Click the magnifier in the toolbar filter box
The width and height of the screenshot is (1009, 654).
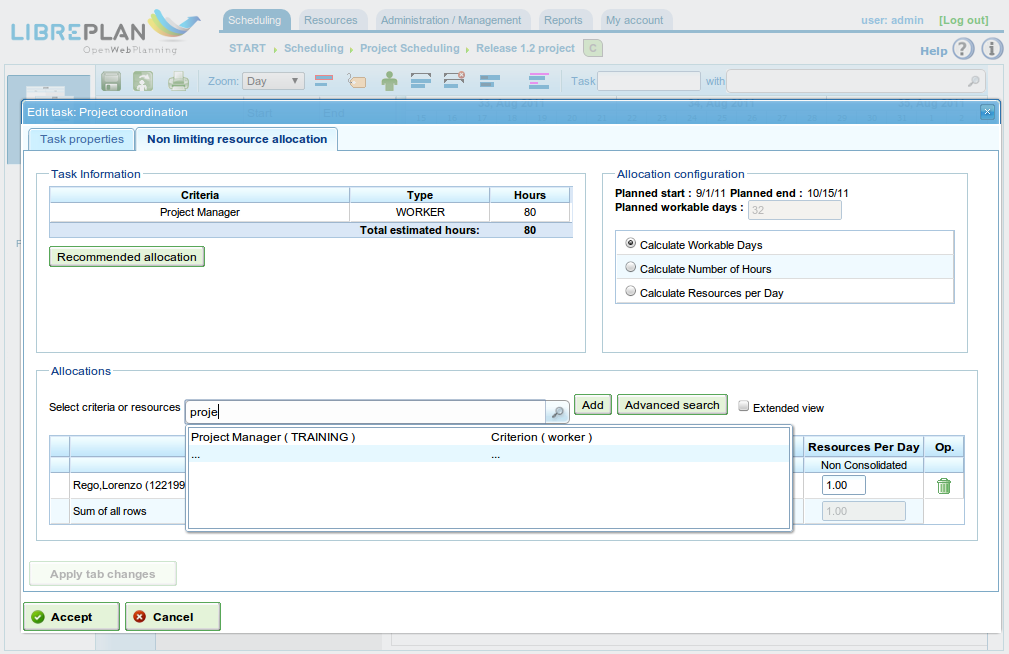[974, 81]
